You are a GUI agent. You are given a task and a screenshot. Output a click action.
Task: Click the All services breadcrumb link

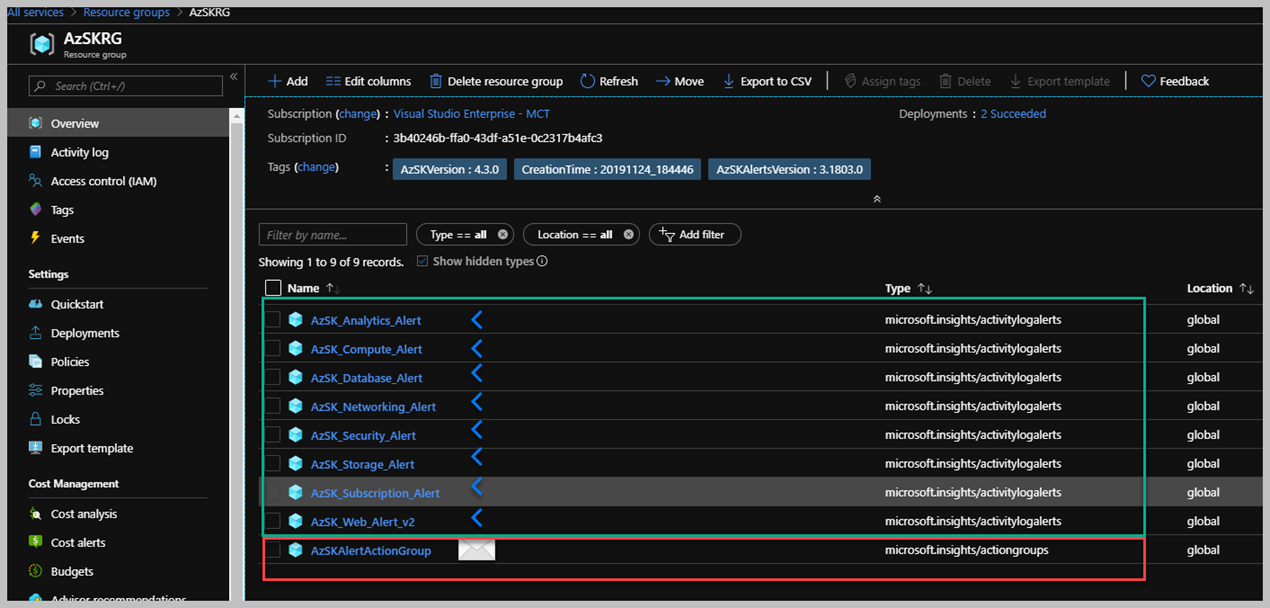pyautogui.click(x=35, y=12)
